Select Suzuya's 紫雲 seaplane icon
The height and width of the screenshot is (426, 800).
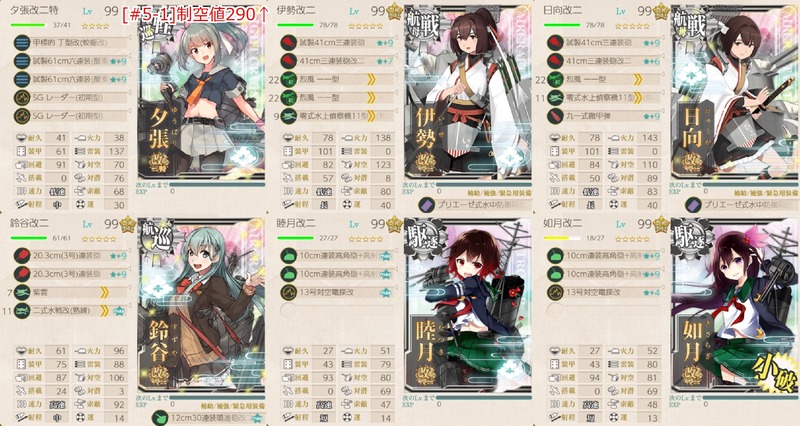point(22,292)
